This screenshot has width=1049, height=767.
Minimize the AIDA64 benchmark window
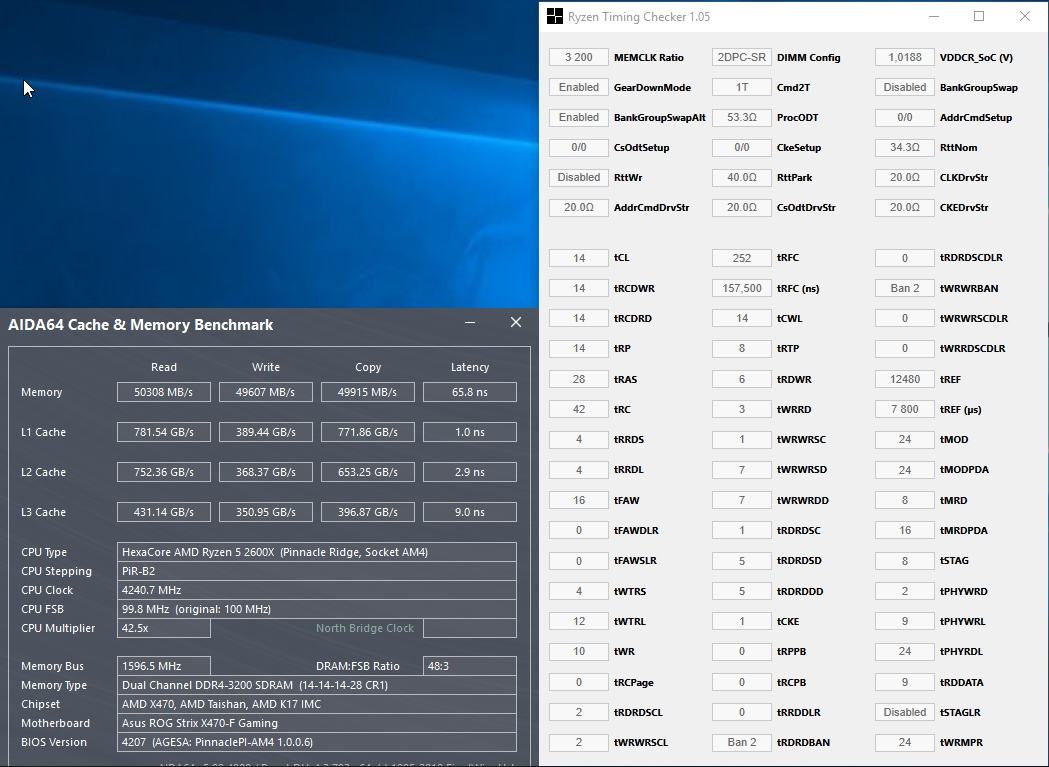coord(470,323)
